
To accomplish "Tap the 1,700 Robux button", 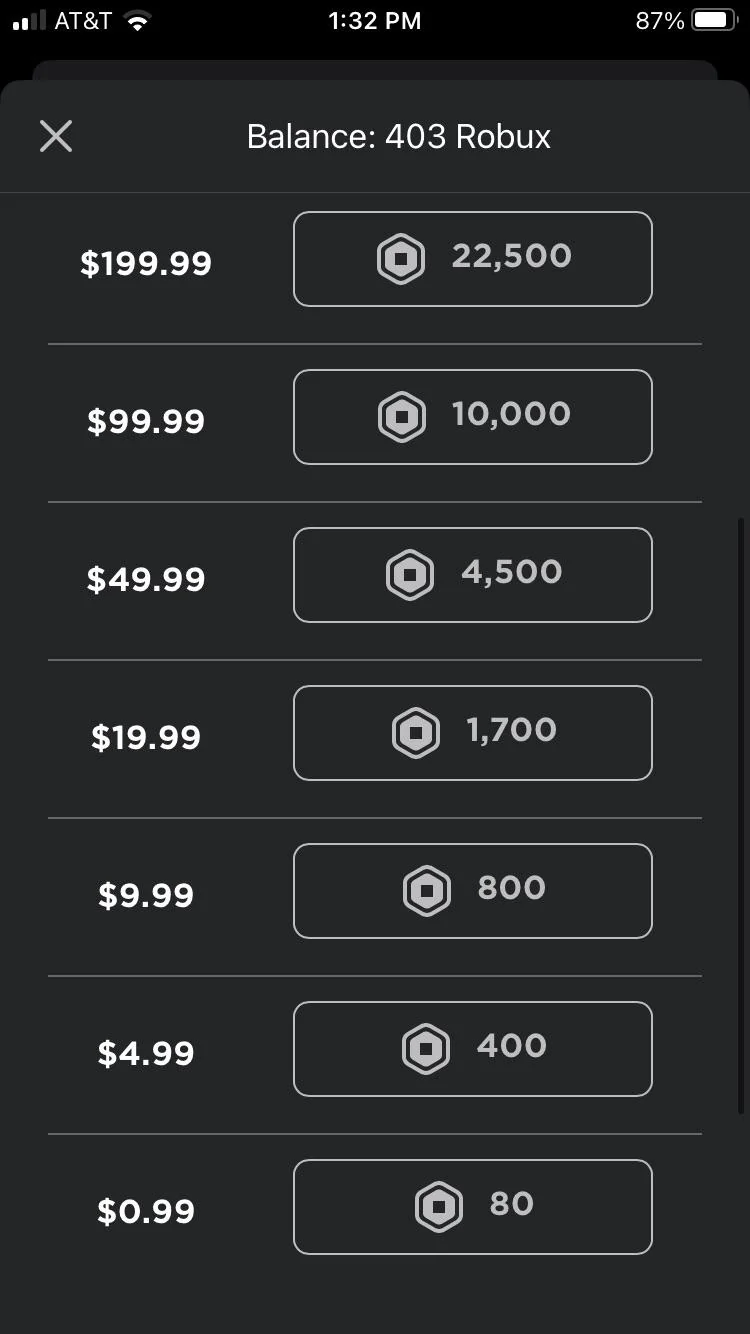I will tap(473, 733).
